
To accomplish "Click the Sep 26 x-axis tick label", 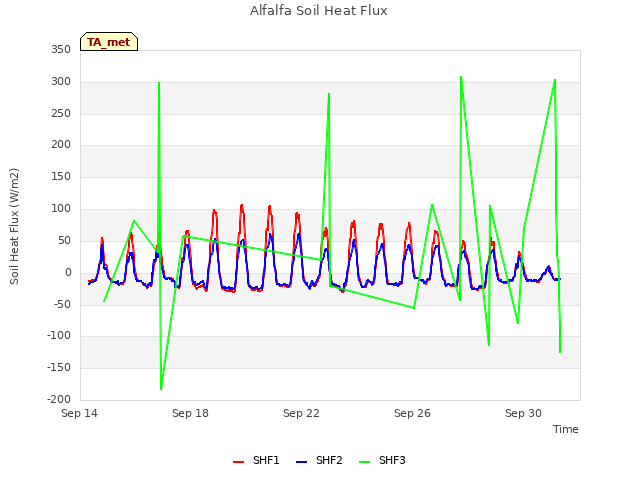I will coord(412,413).
